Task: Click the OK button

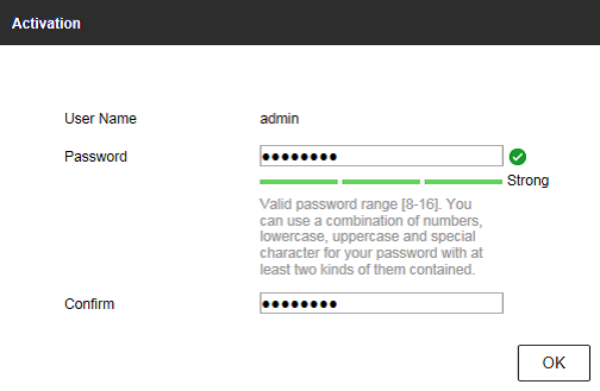Action: click(554, 363)
